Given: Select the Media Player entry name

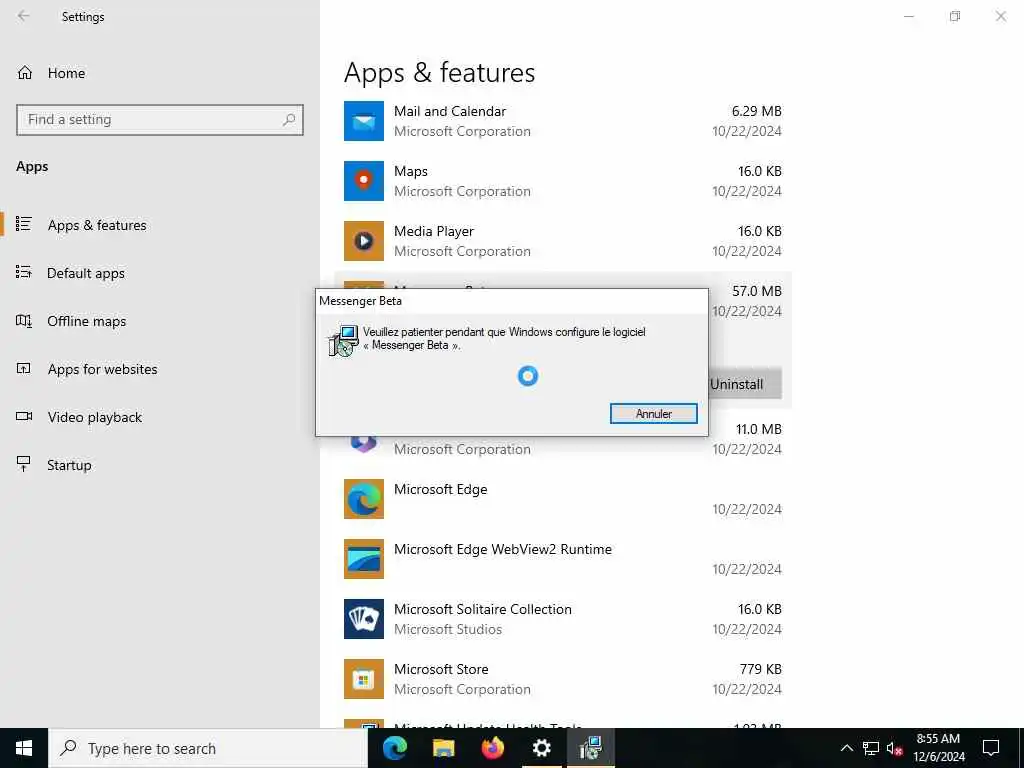Looking at the screenshot, I should pos(434,231).
